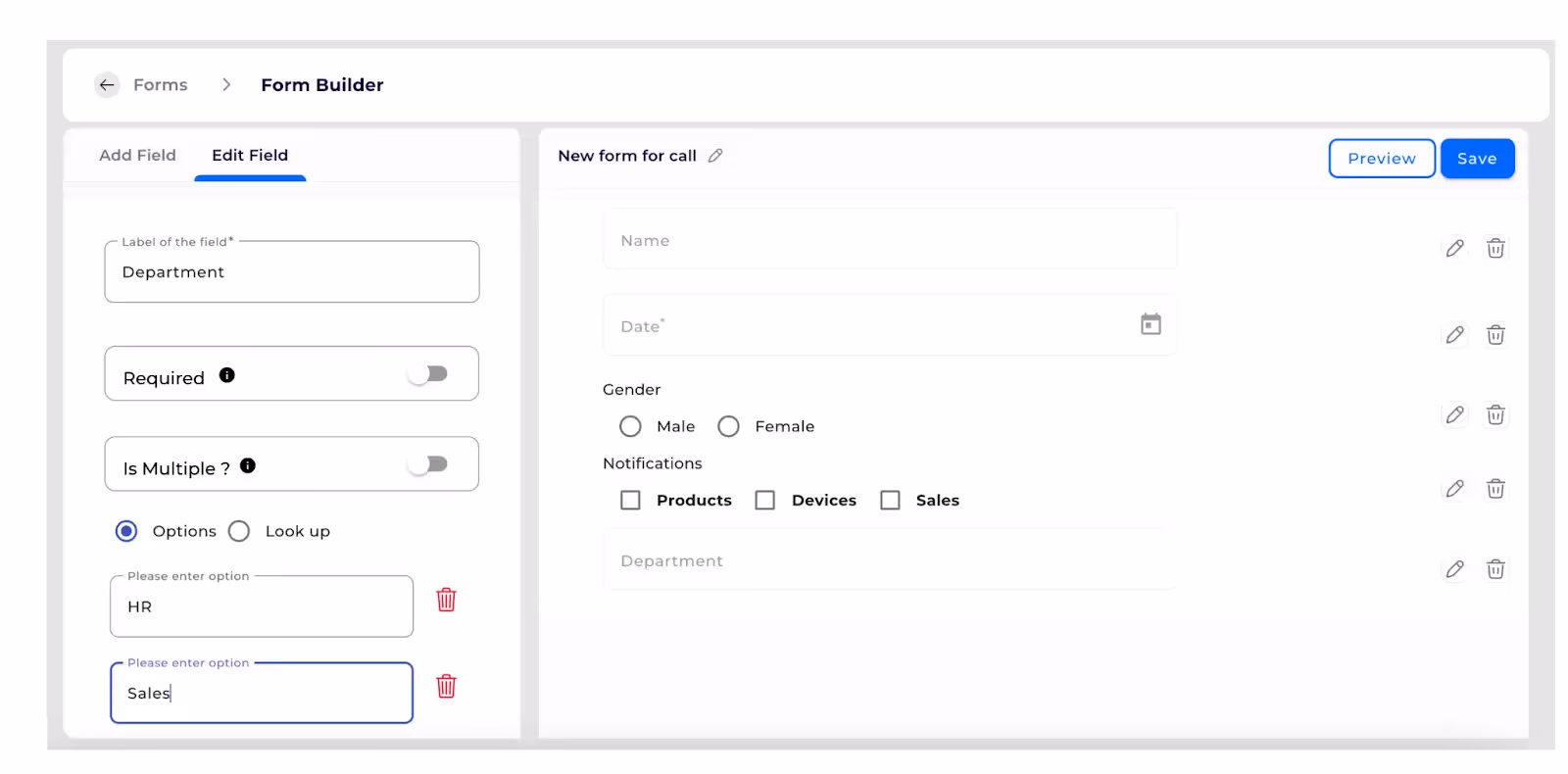The width and height of the screenshot is (1568, 774).
Task: Check the Products checkbox
Action: (x=630, y=501)
